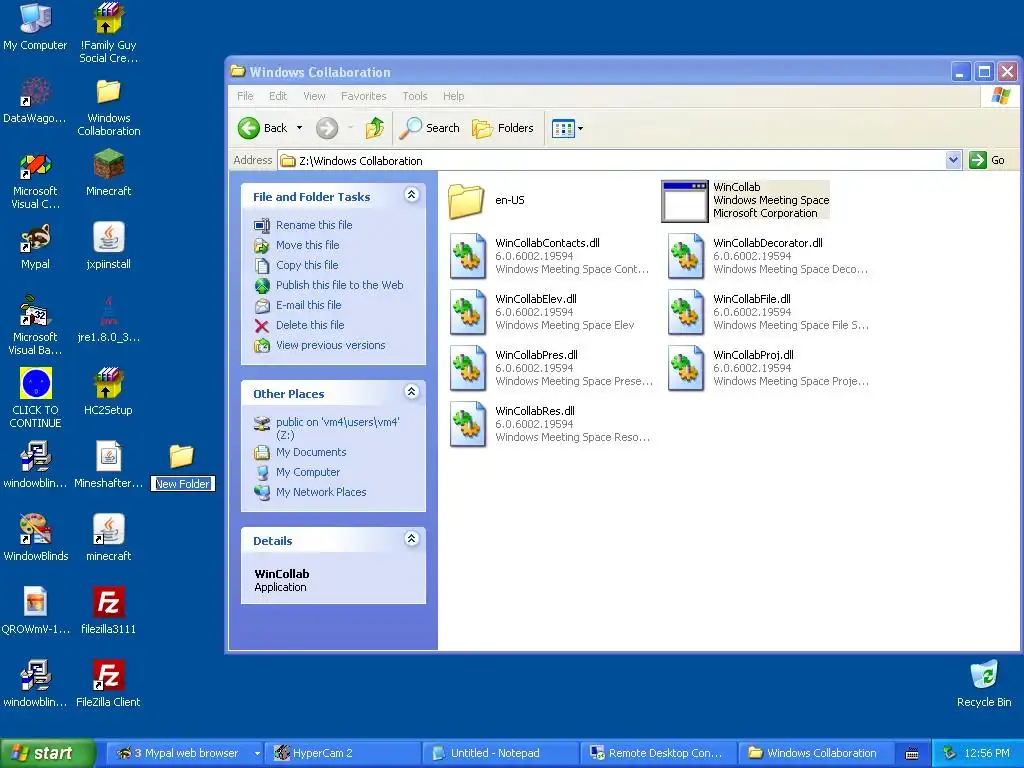Click Publish this file to the Web
The image size is (1024, 768).
click(x=340, y=285)
